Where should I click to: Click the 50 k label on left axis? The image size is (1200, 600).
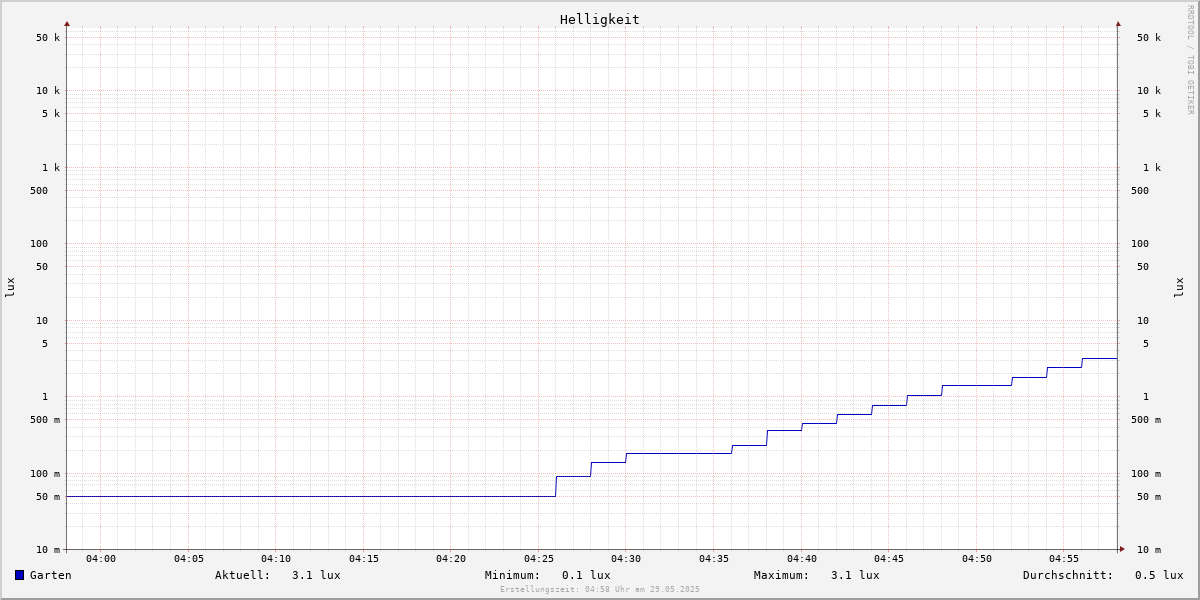[x=48, y=38]
